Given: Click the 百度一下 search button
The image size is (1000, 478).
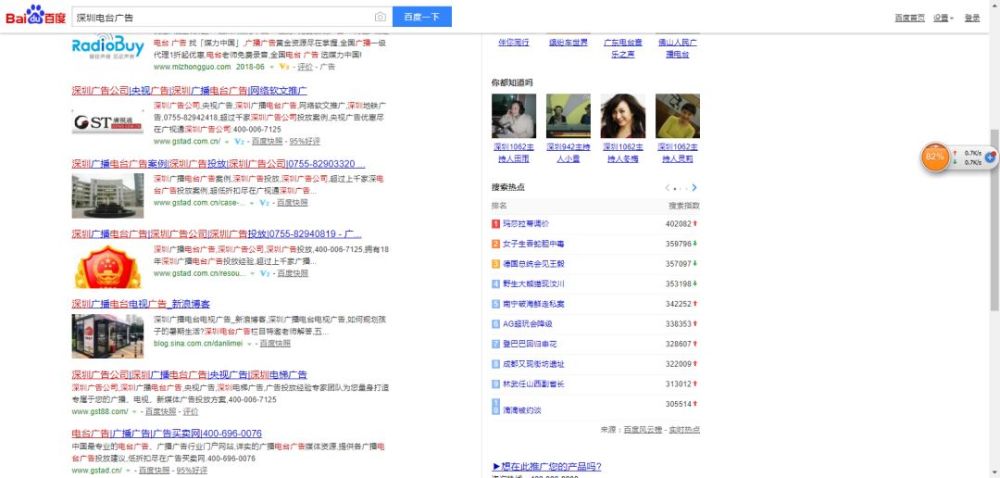Looking at the screenshot, I should pyautogui.click(x=422, y=17).
